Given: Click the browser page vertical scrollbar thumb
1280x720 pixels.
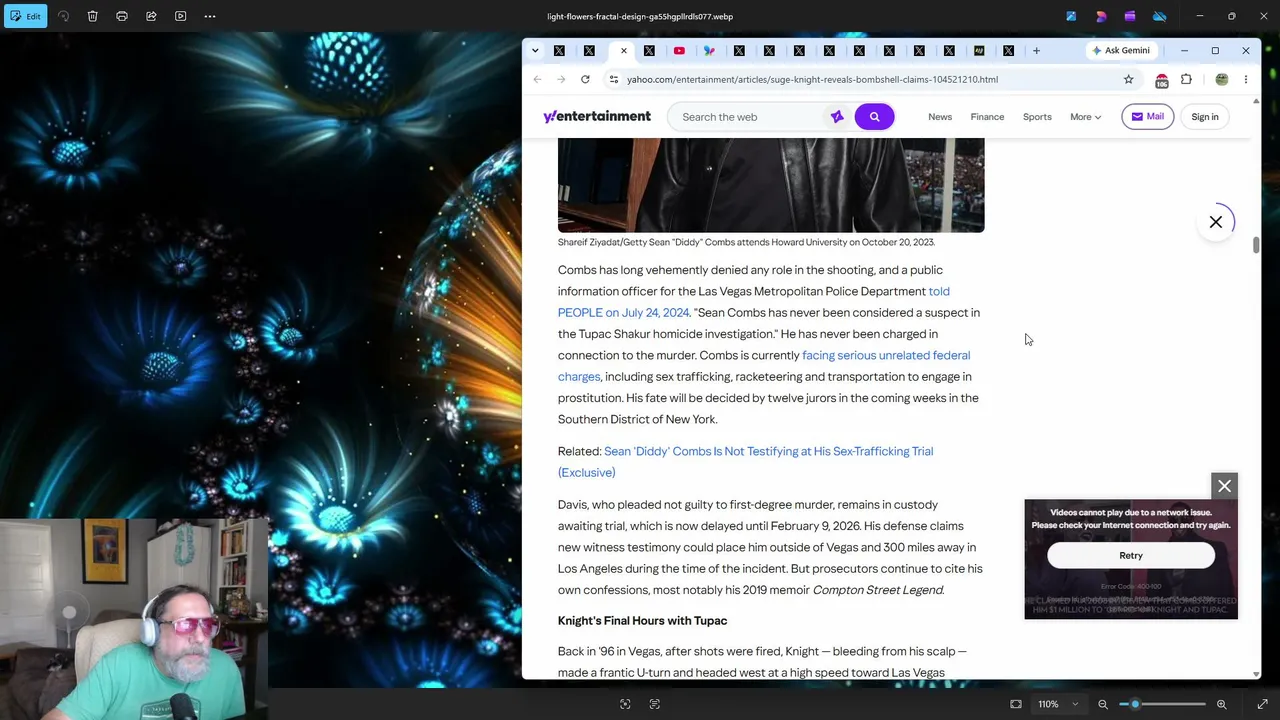Looking at the screenshot, I should [1256, 245].
